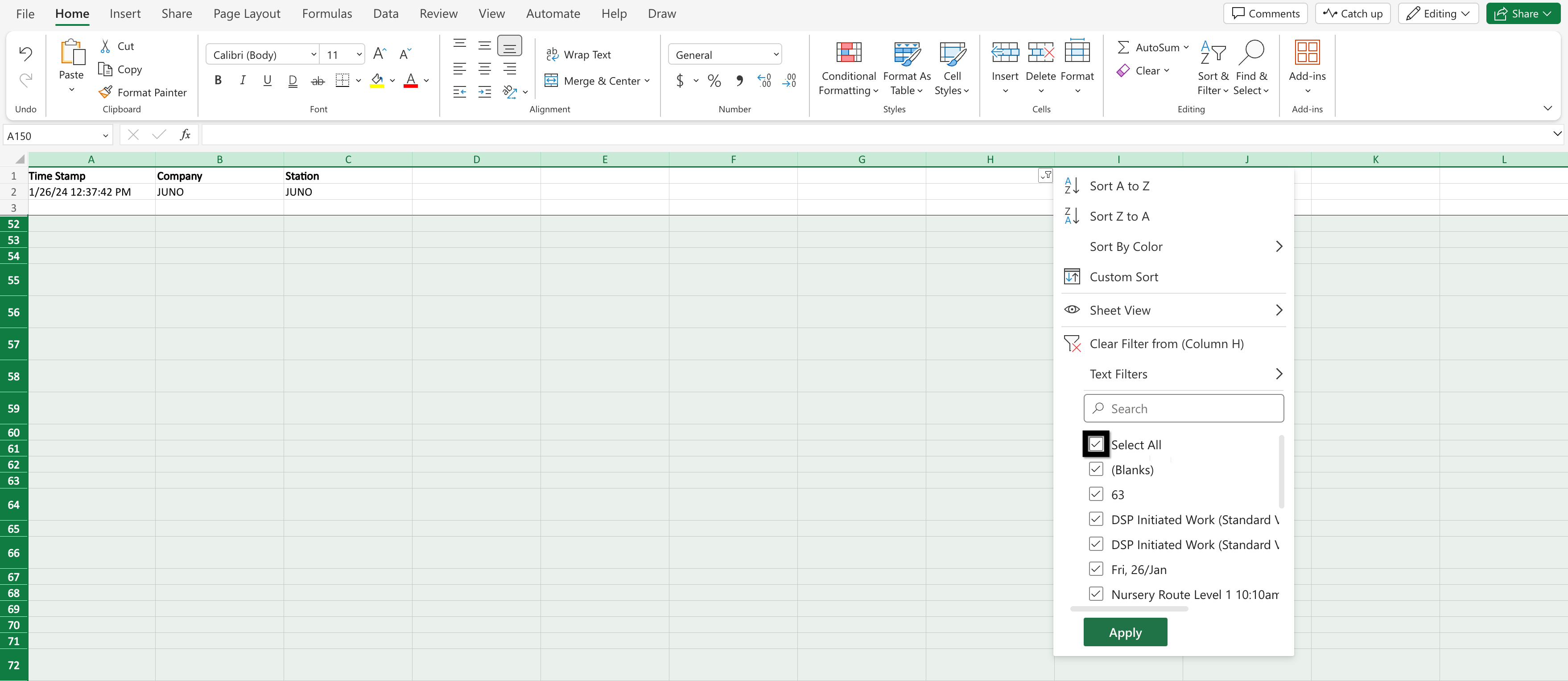This screenshot has height=681, width=1568.
Task: Uncheck the (Blanks) filter option
Action: point(1096,469)
